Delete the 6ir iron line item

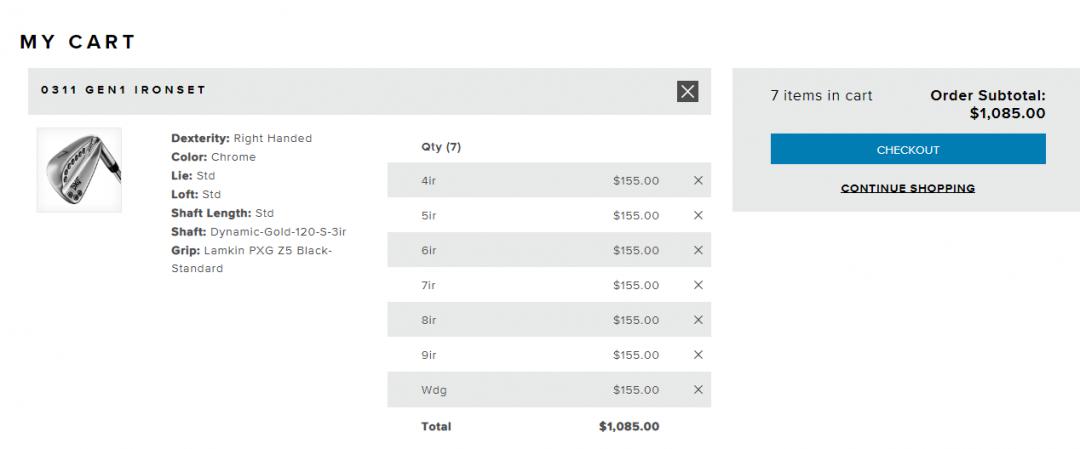tap(698, 250)
